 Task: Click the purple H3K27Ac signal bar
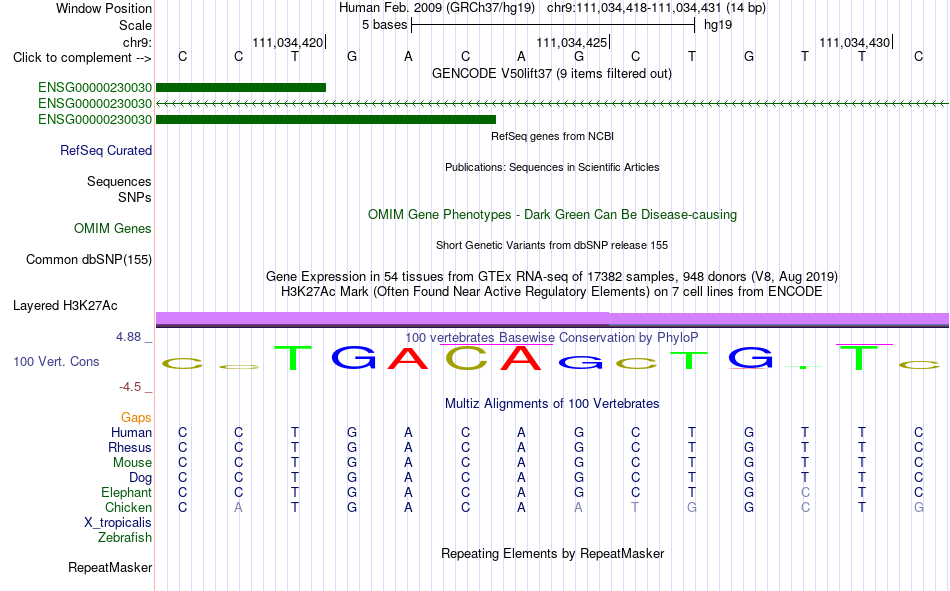coord(552,319)
